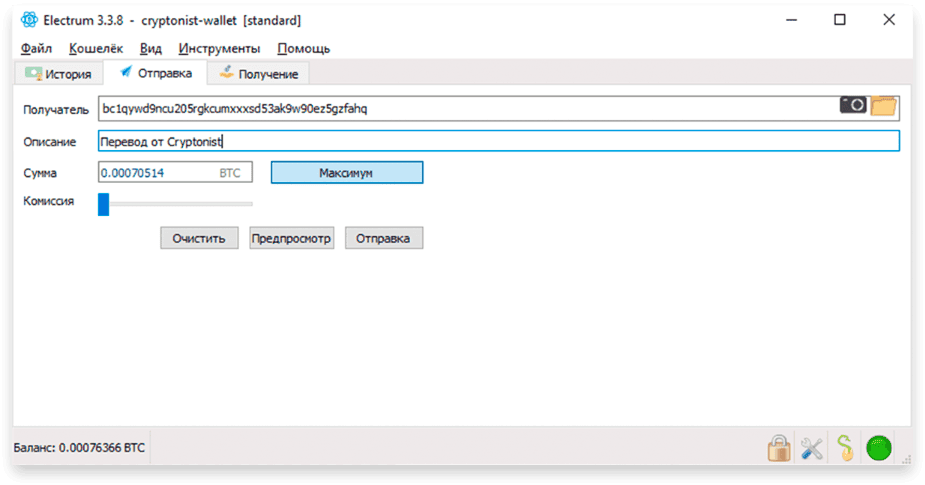The height and width of the screenshot is (485, 925).
Task: Click the Очистить button
Action: pyautogui.click(x=199, y=238)
